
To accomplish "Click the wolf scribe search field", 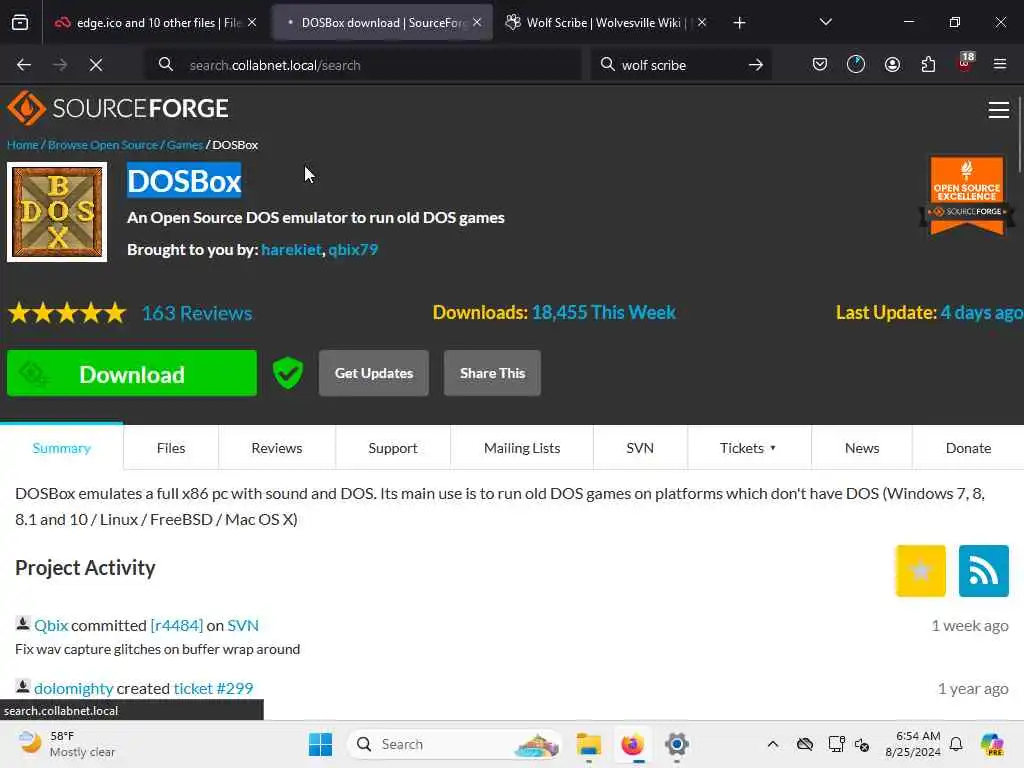I will coord(679,65).
